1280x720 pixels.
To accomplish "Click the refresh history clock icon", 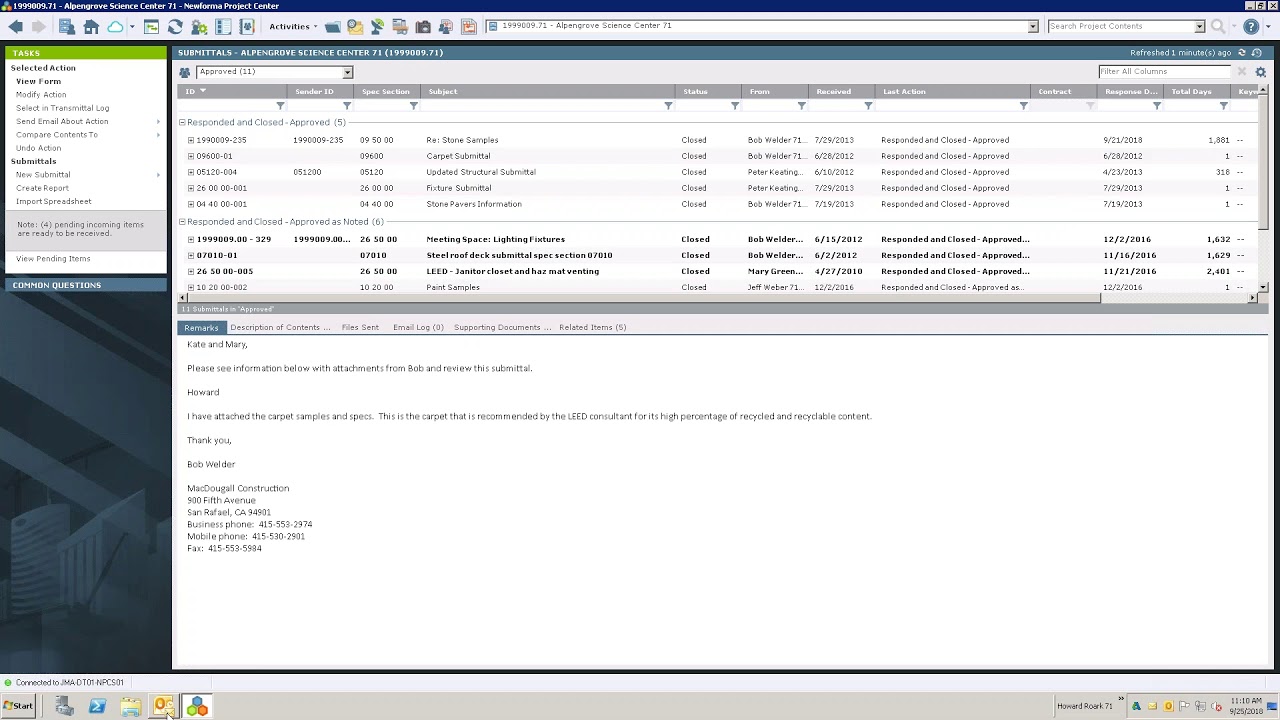I will coord(1256,52).
